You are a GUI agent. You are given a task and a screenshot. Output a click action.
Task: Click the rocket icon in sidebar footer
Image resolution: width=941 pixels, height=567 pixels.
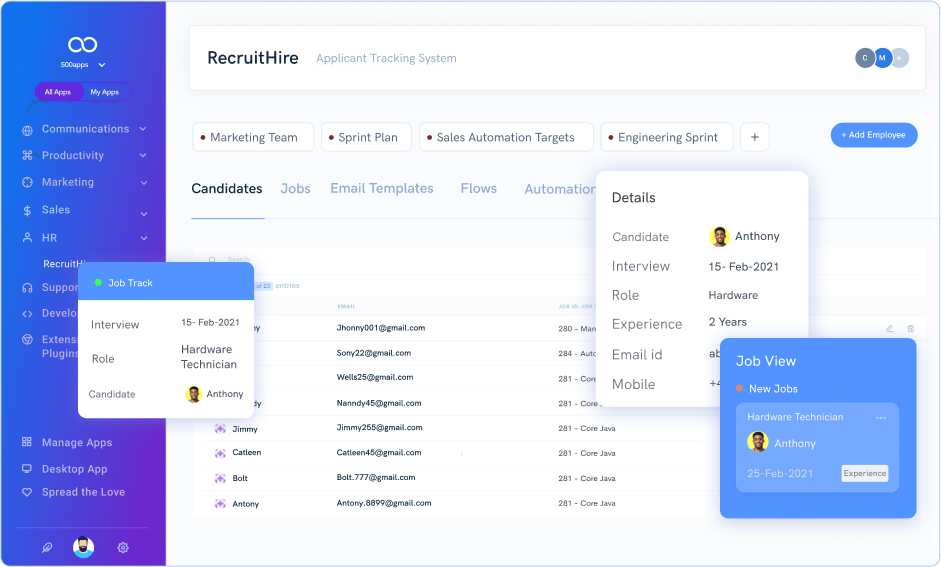click(46, 548)
